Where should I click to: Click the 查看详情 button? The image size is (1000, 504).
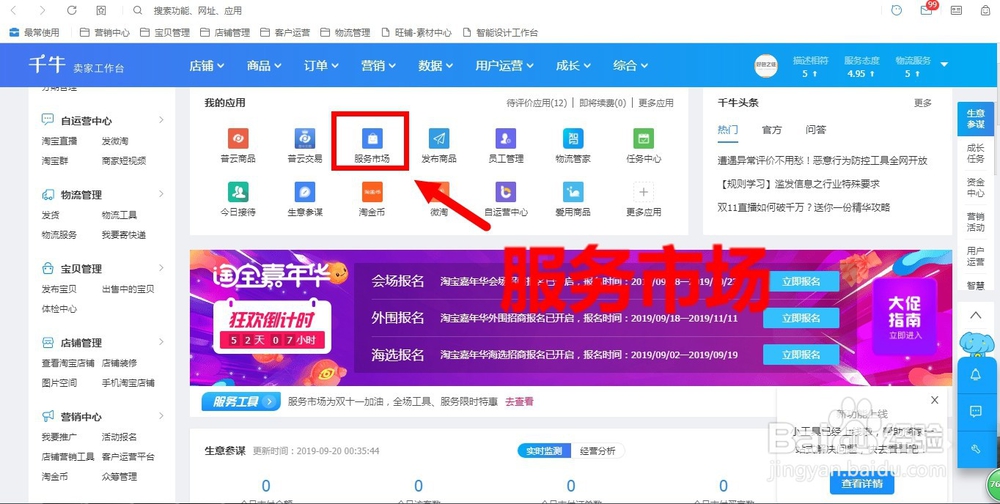pos(862,484)
